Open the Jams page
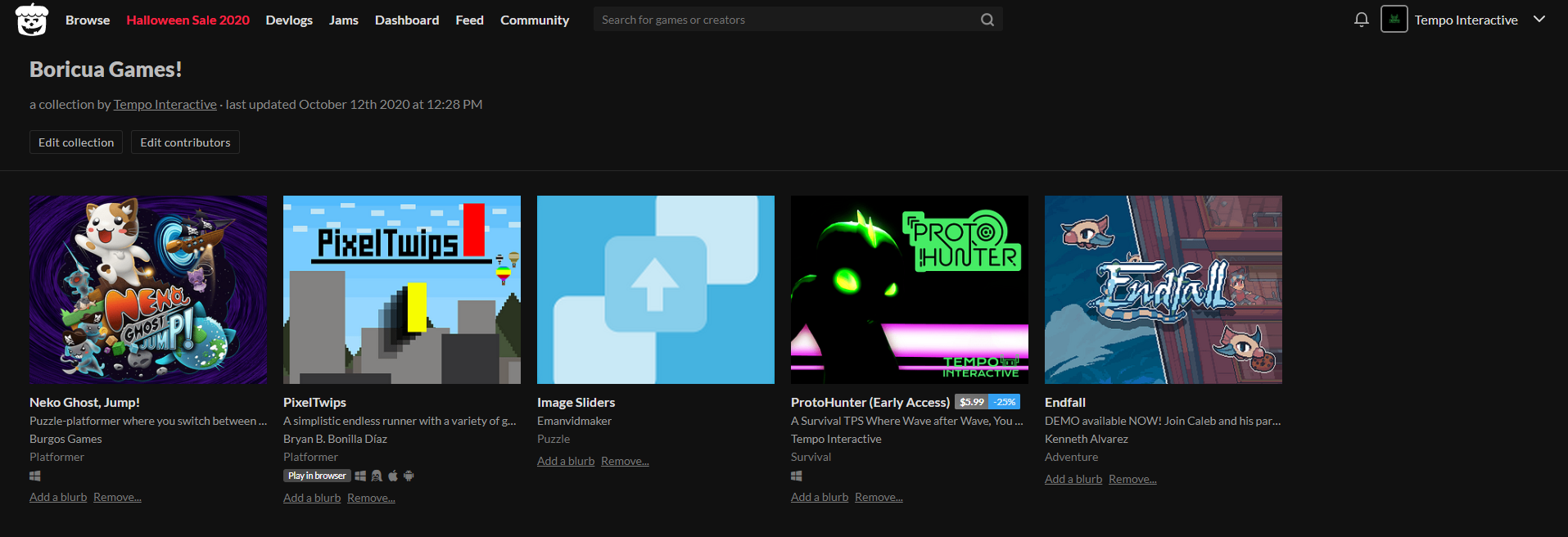The width and height of the screenshot is (1568, 537). click(x=344, y=20)
